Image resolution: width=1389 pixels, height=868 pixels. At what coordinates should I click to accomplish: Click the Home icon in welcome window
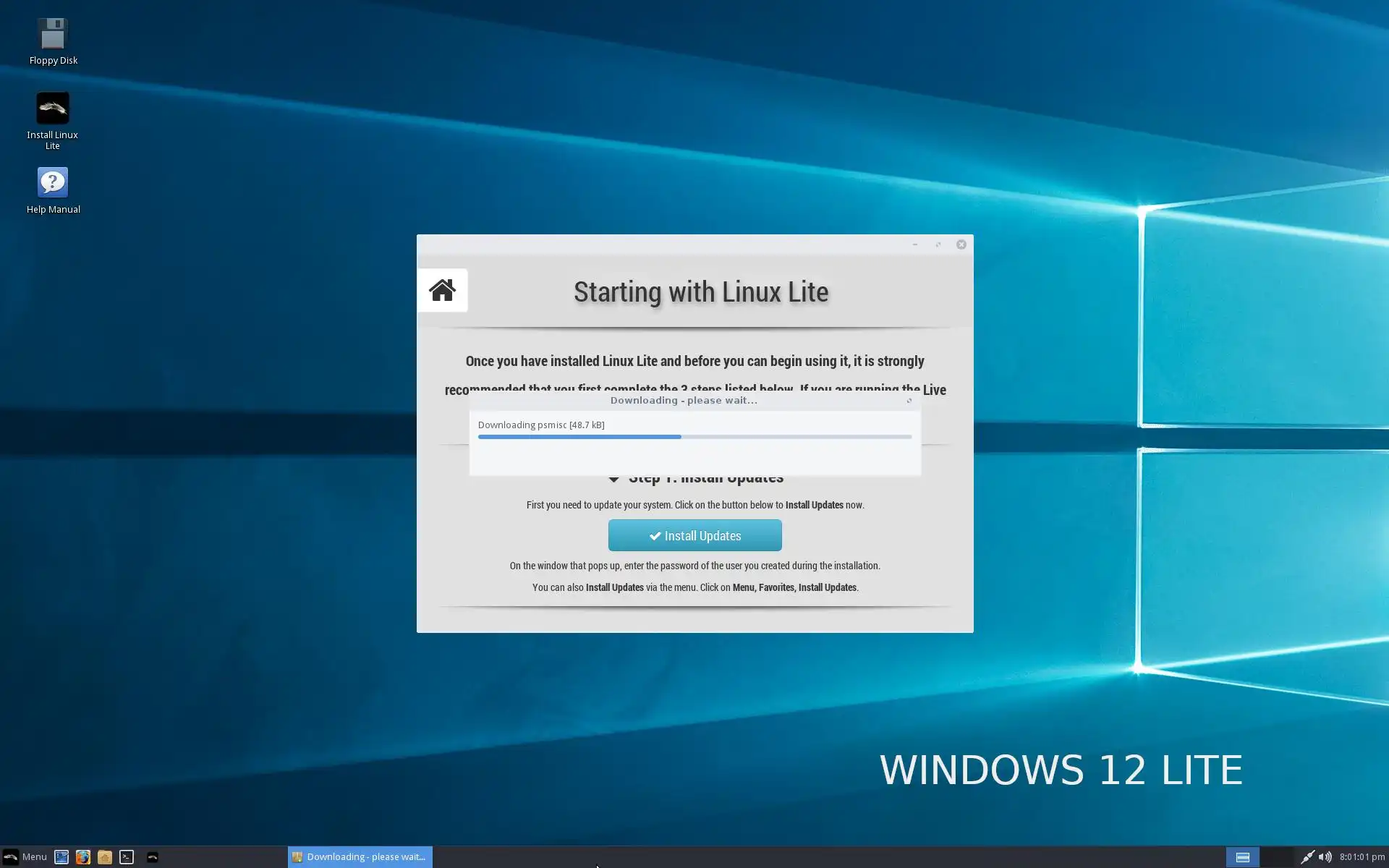pos(442,291)
